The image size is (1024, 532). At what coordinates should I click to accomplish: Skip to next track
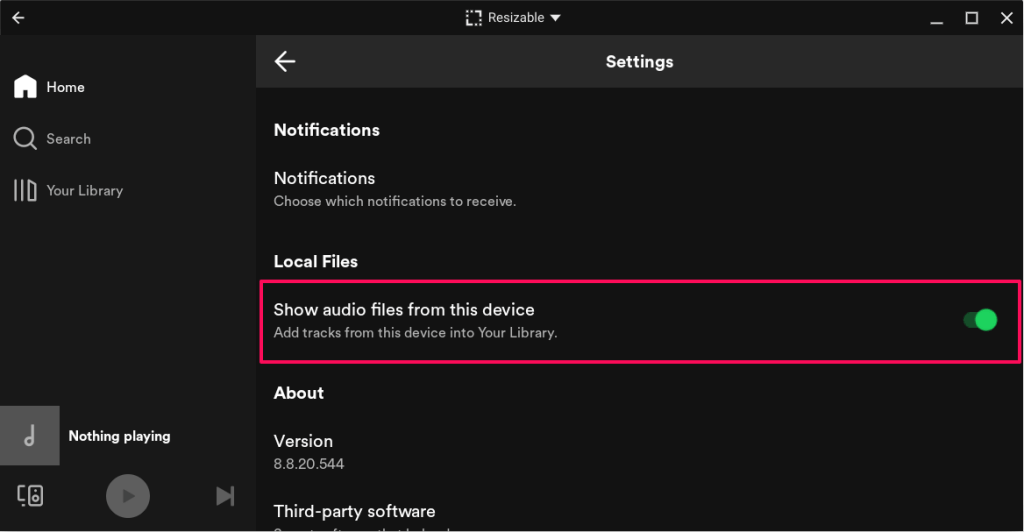(x=225, y=496)
